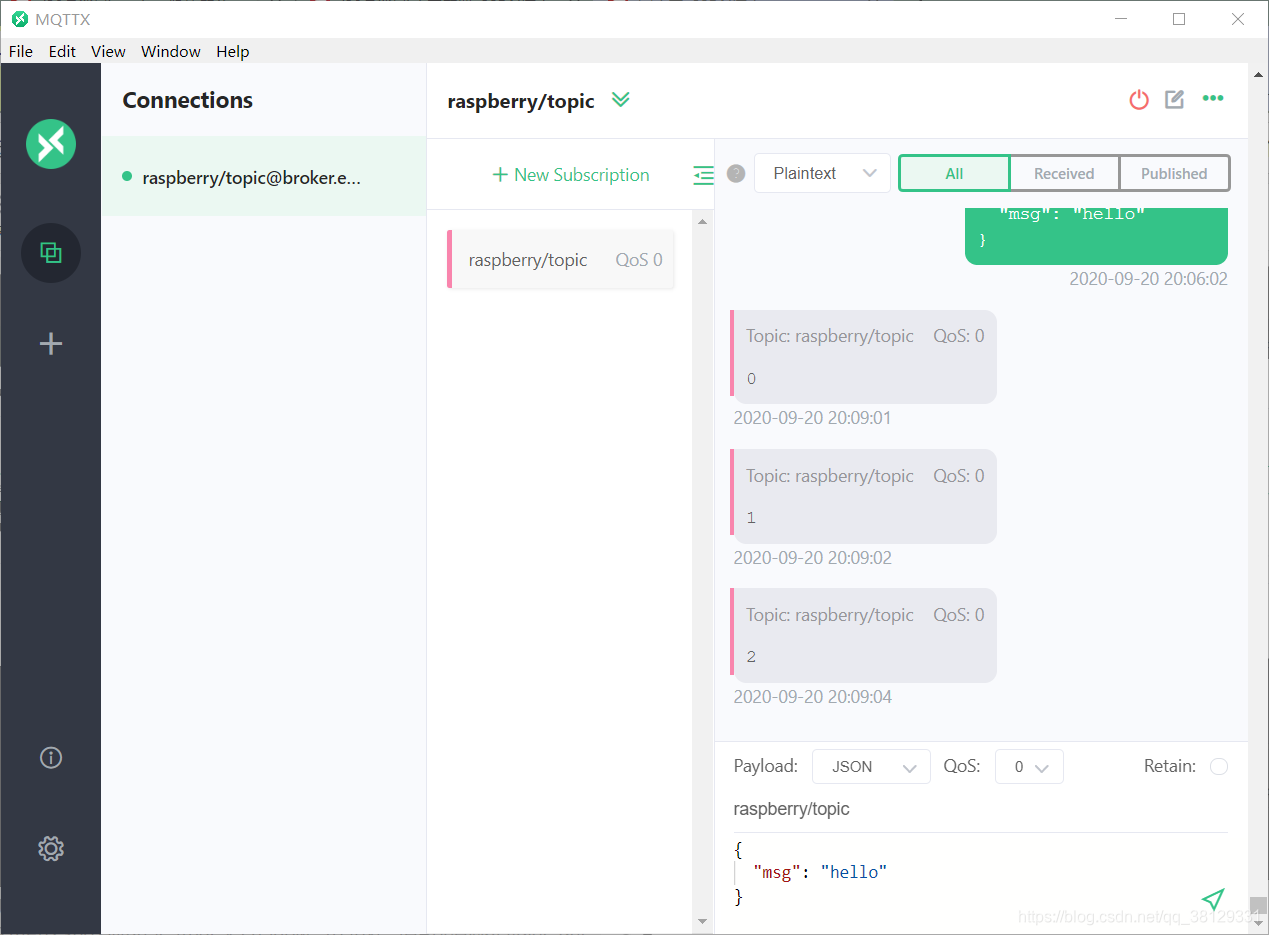Click the timestamp 2020-09-20 20:09:01
Image resolution: width=1269 pixels, height=935 pixels.
click(x=812, y=418)
